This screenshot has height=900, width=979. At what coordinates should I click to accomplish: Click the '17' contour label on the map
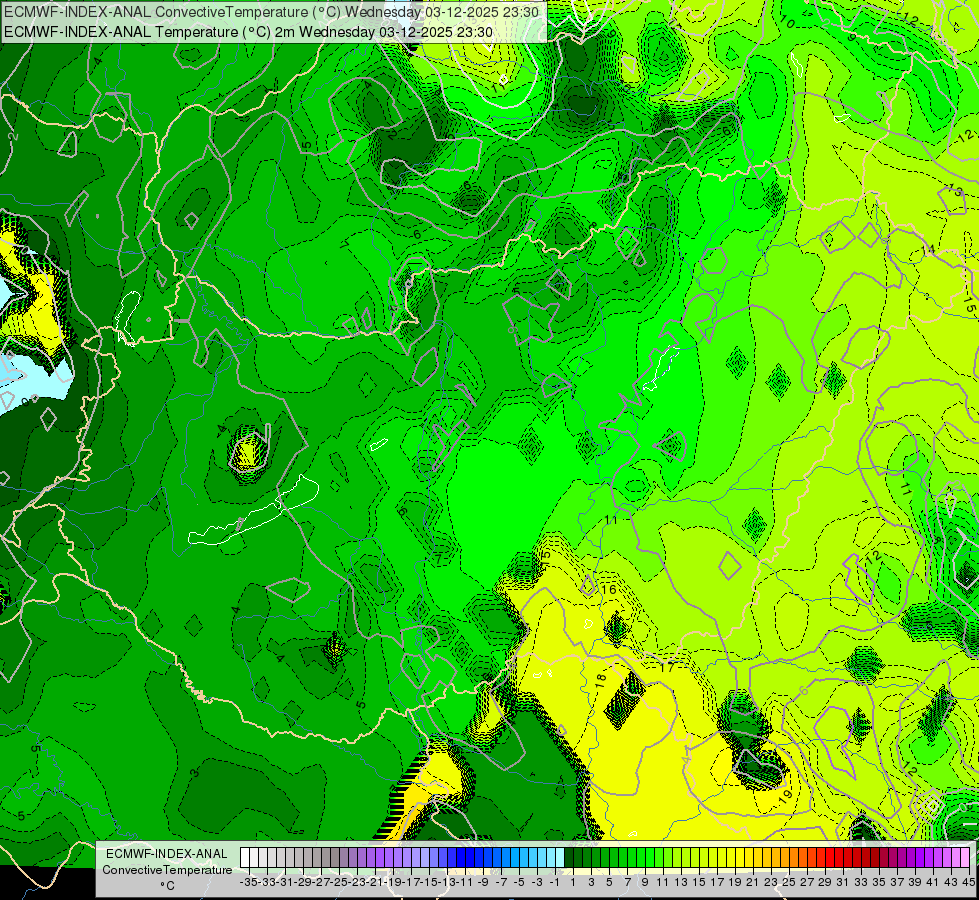coord(667,667)
